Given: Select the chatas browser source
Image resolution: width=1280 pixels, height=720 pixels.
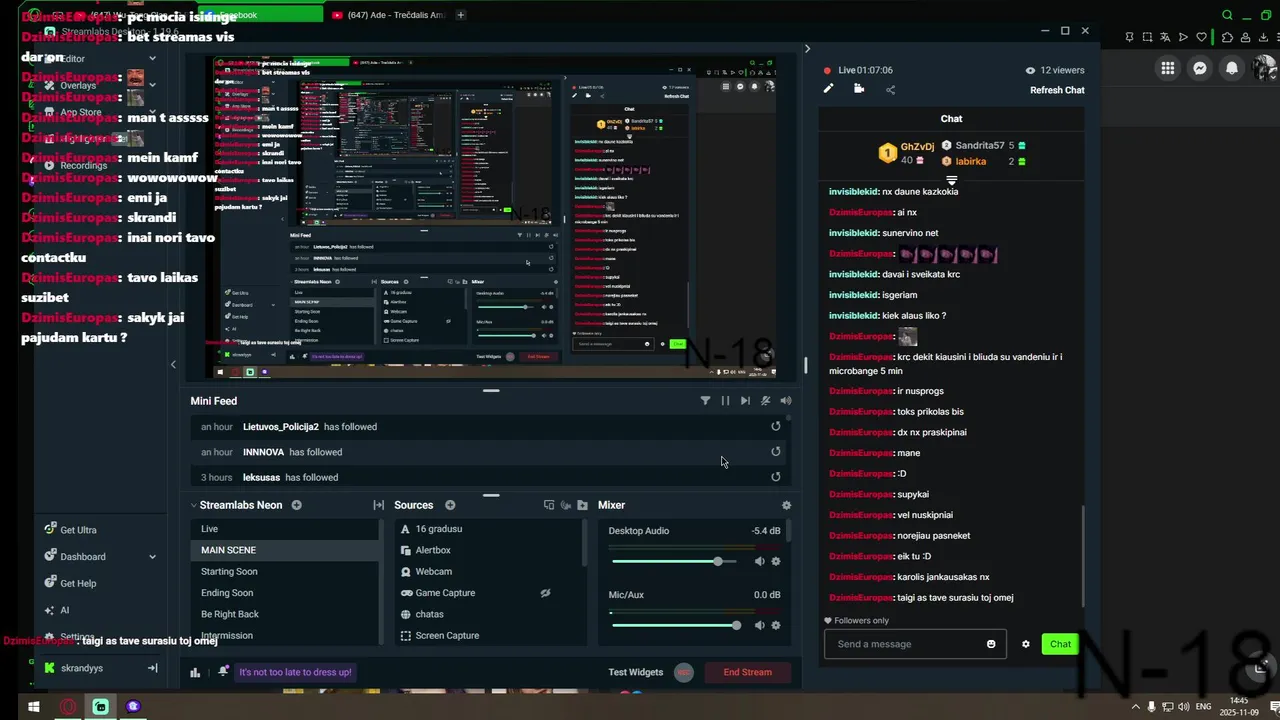Looking at the screenshot, I should (x=488, y=614).
